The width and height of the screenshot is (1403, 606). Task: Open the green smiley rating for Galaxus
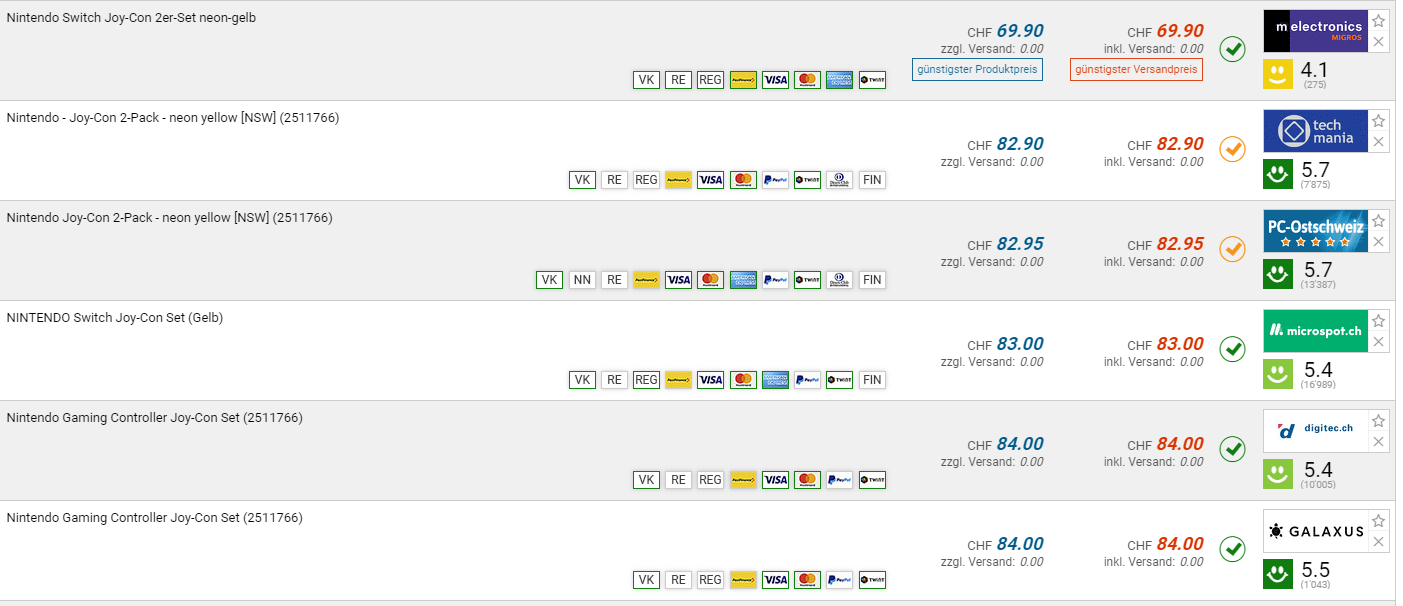click(x=1278, y=574)
